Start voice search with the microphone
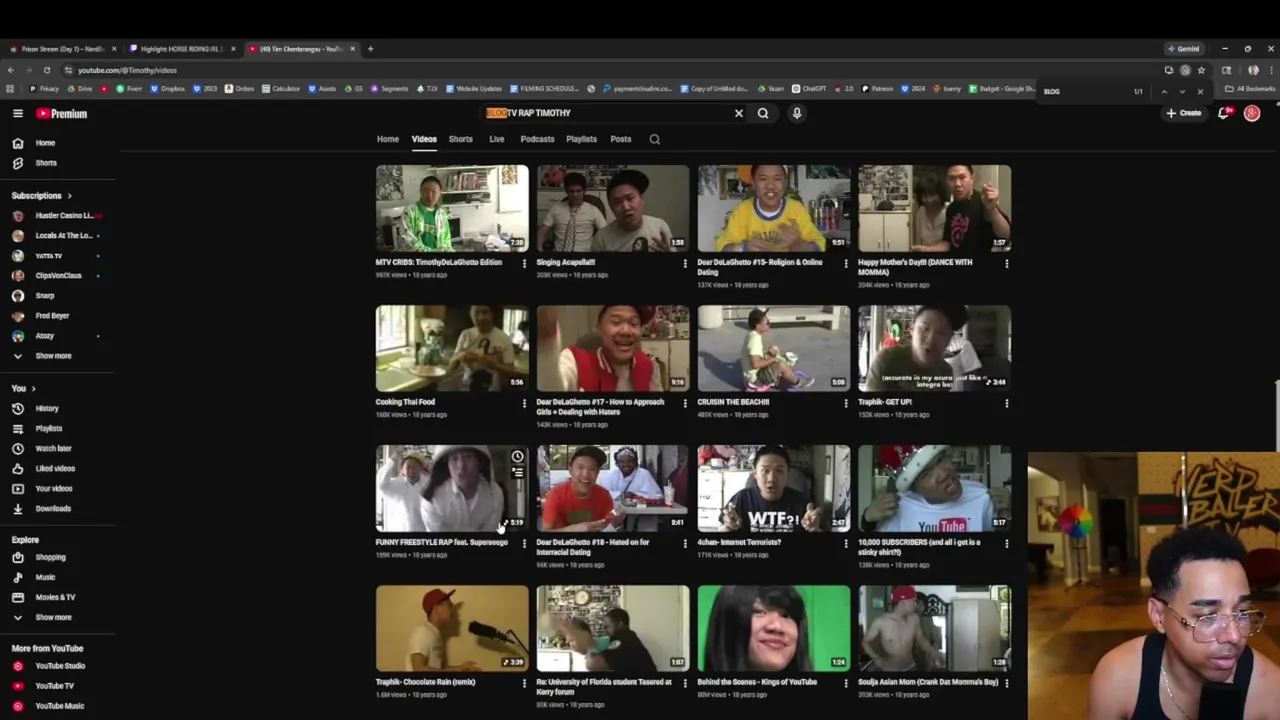The width and height of the screenshot is (1280, 720). click(x=797, y=113)
